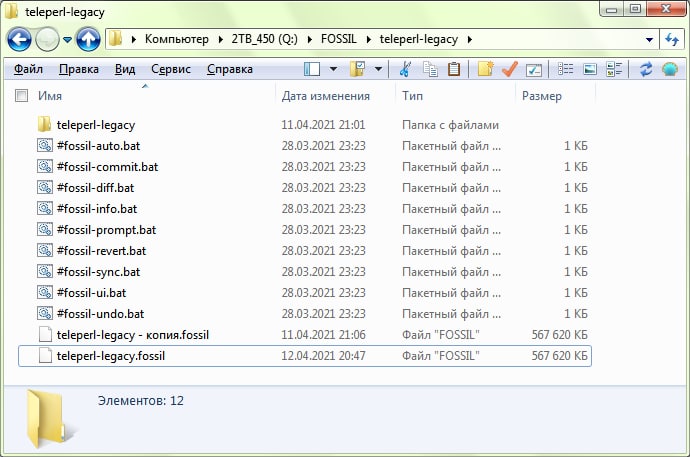Go up one folder level
Viewport: 690px width, 457px height.
tap(88, 40)
